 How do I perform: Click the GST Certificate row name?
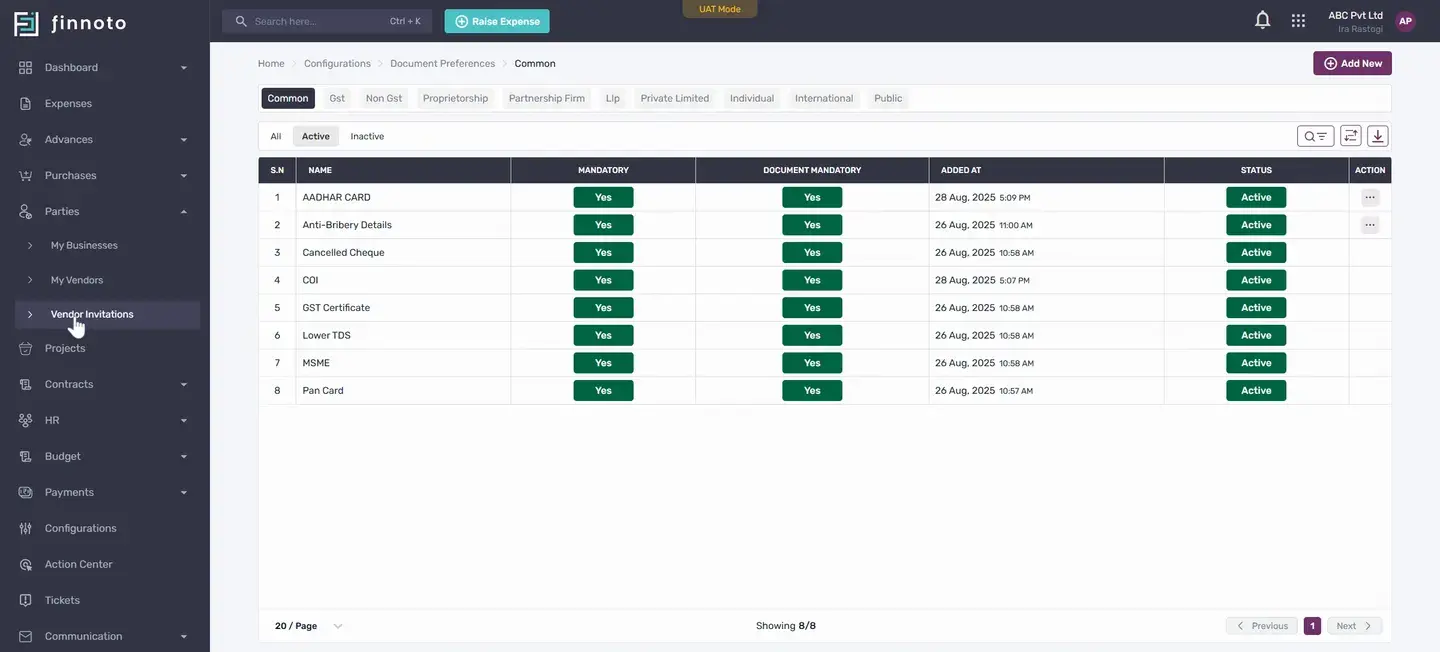(336, 308)
